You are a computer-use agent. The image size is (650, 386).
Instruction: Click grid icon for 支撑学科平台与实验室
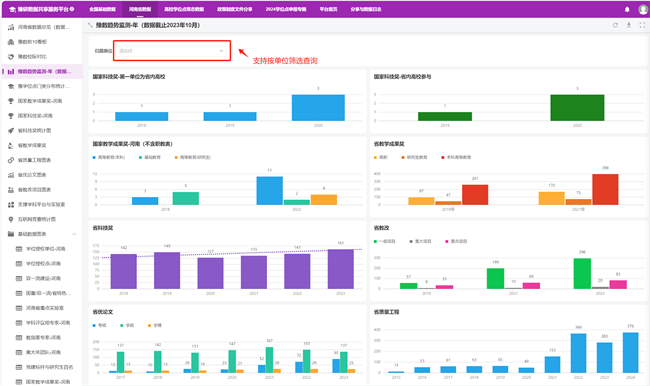[11, 205]
